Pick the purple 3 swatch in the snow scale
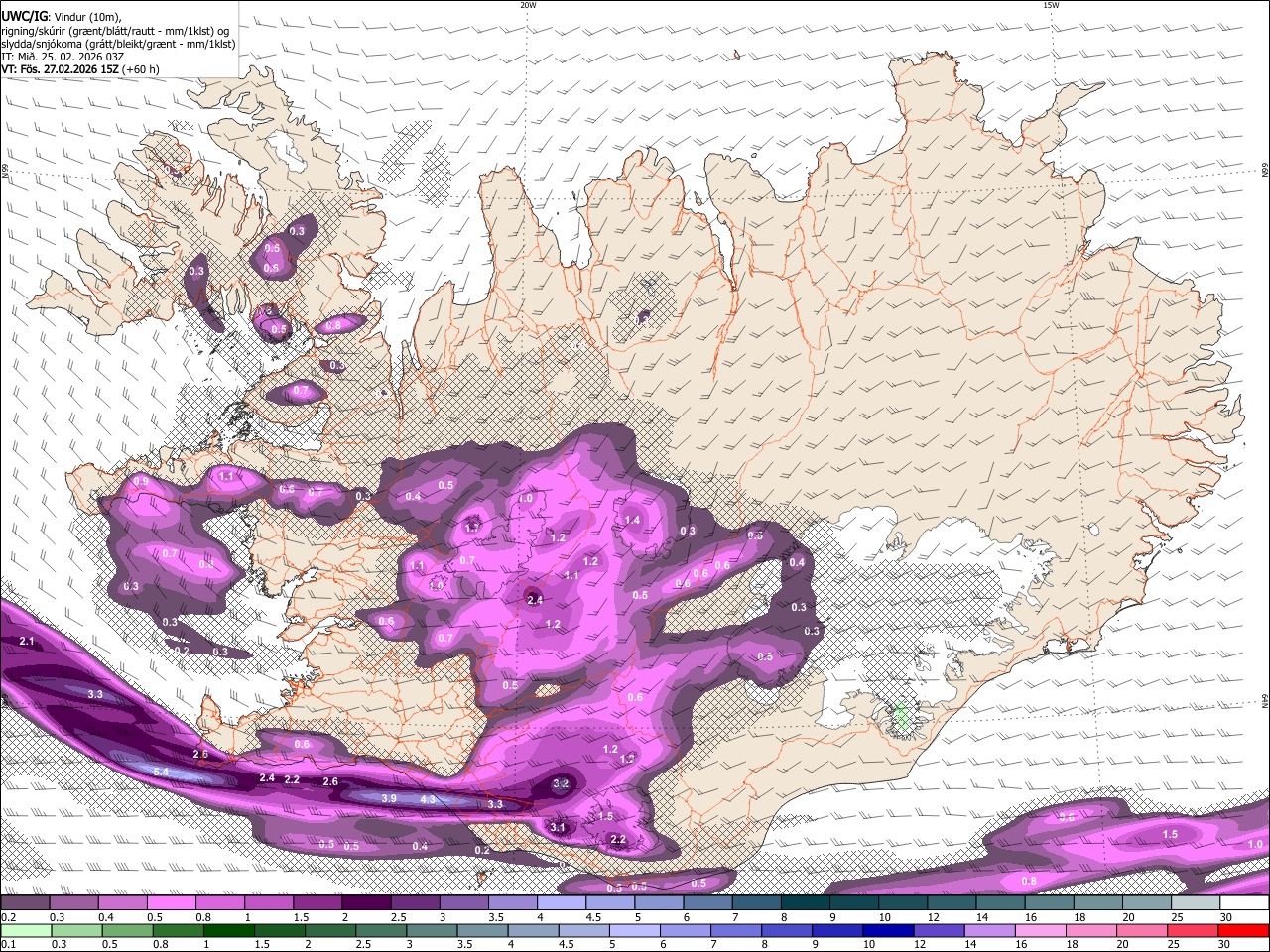The width and height of the screenshot is (1270, 952). (463, 903)
